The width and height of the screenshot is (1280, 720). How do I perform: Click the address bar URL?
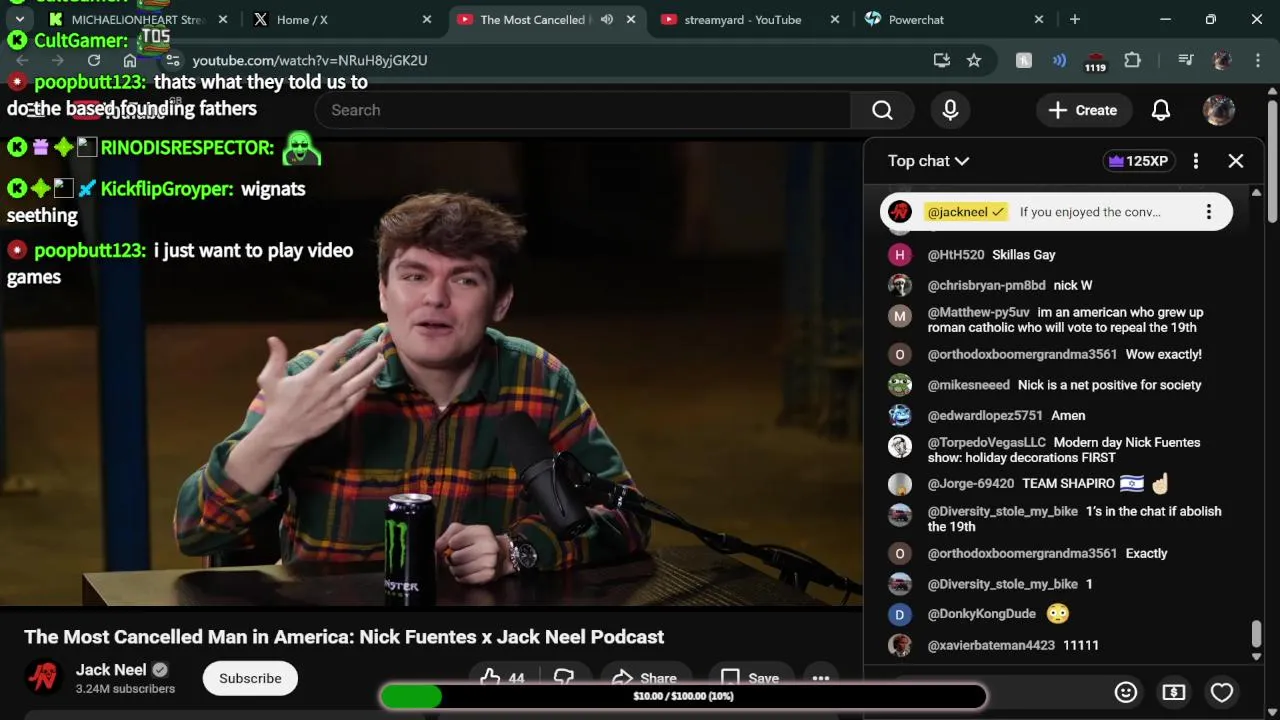310,60
